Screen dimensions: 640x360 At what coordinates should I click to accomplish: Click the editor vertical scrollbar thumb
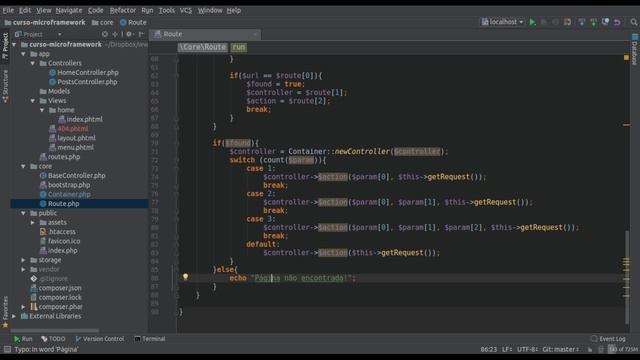pyautogui.click(x=627, y=278)
